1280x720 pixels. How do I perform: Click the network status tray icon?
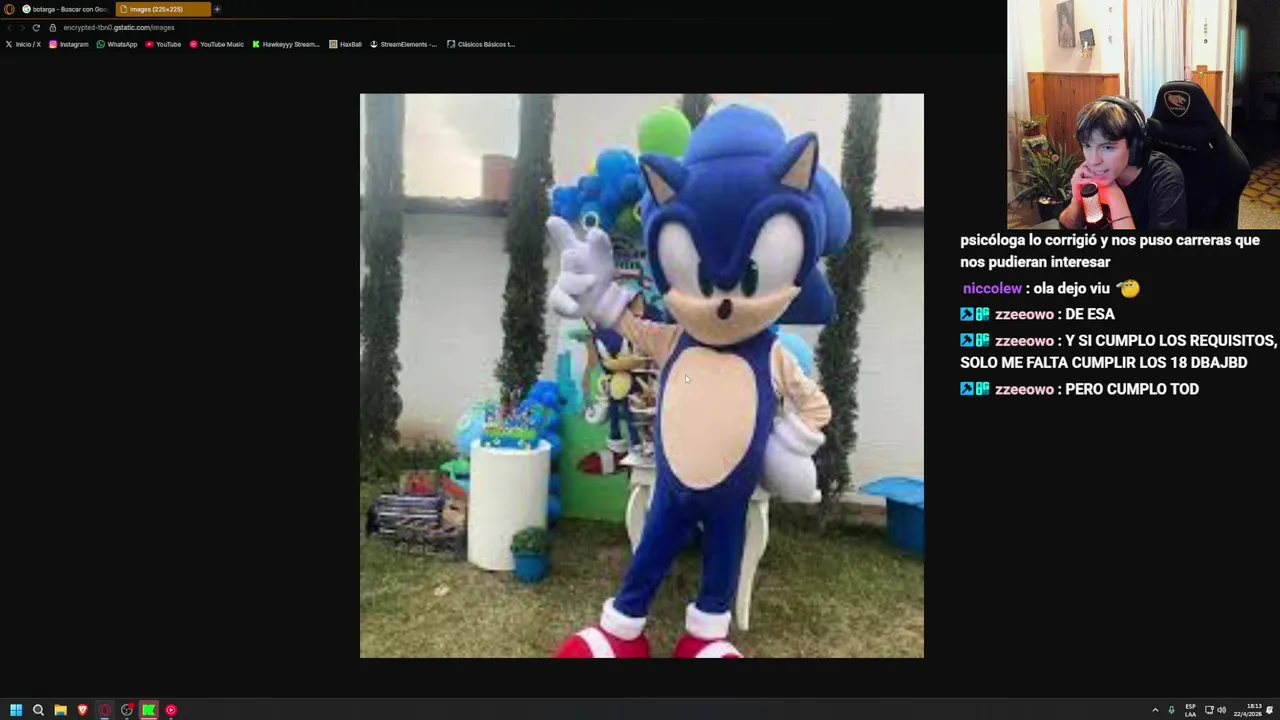click(1209, 710)
